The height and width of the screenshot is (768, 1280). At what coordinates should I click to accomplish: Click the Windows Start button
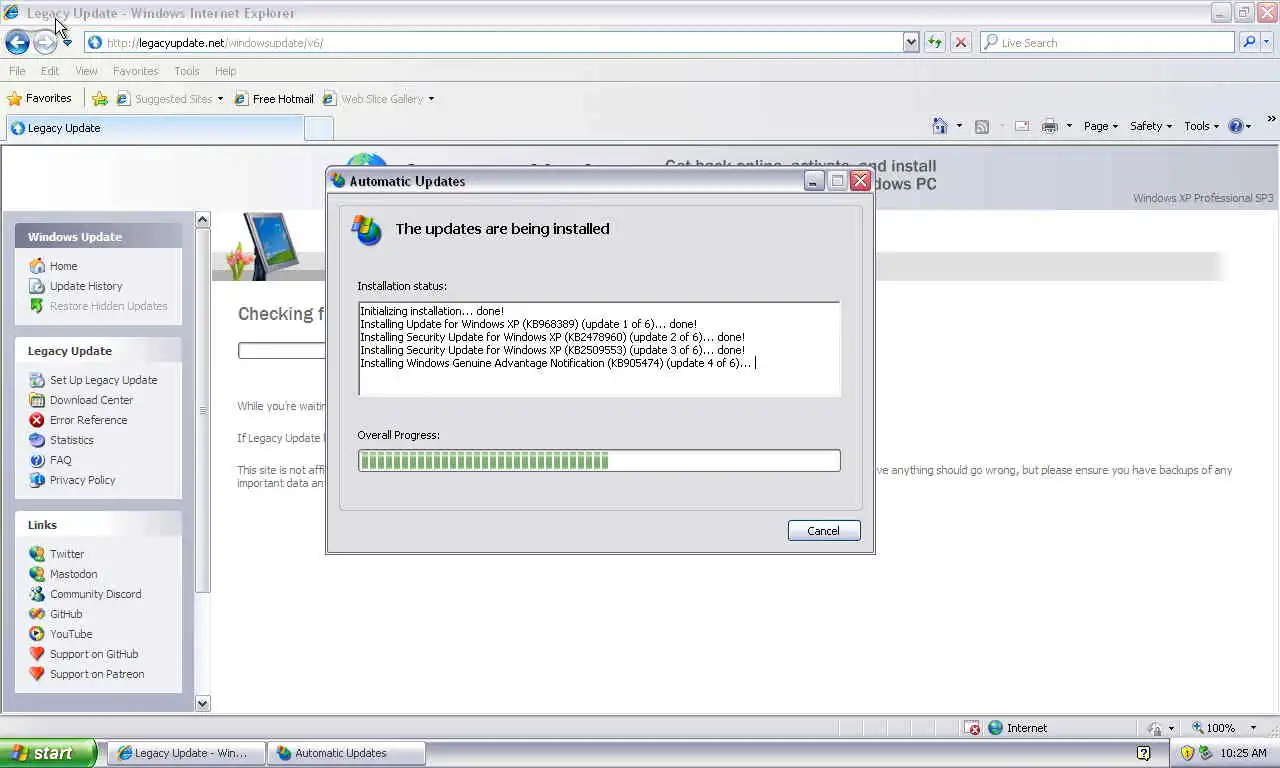tap(48, 753)
